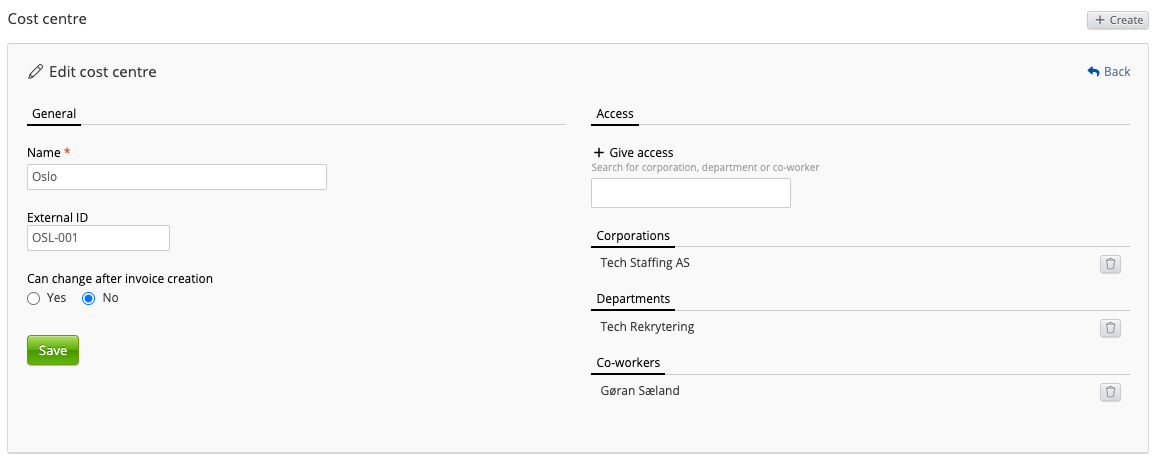
Task: Click the plus icon next to Give access
Action: 599,153
